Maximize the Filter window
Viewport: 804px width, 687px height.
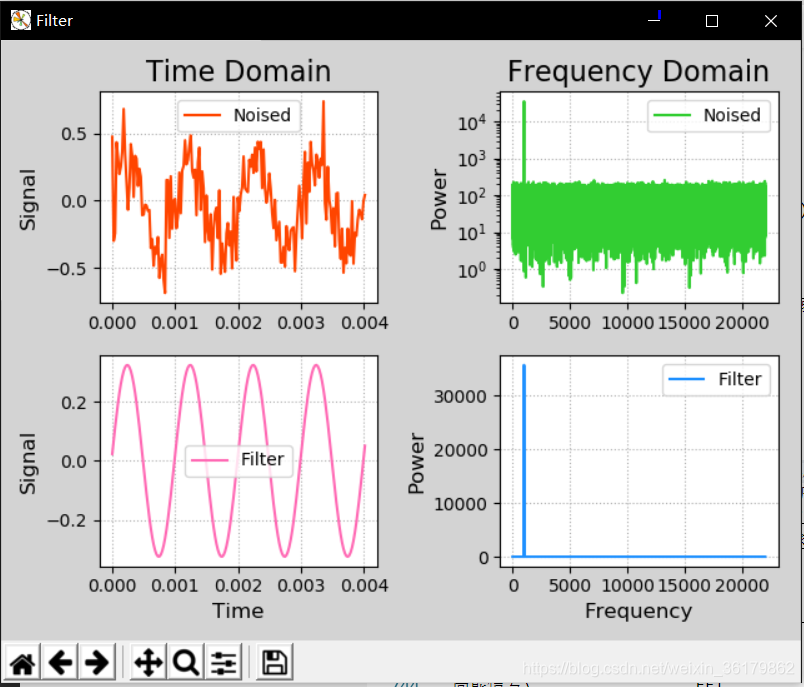pyautogui.click(x=712, y=21)
